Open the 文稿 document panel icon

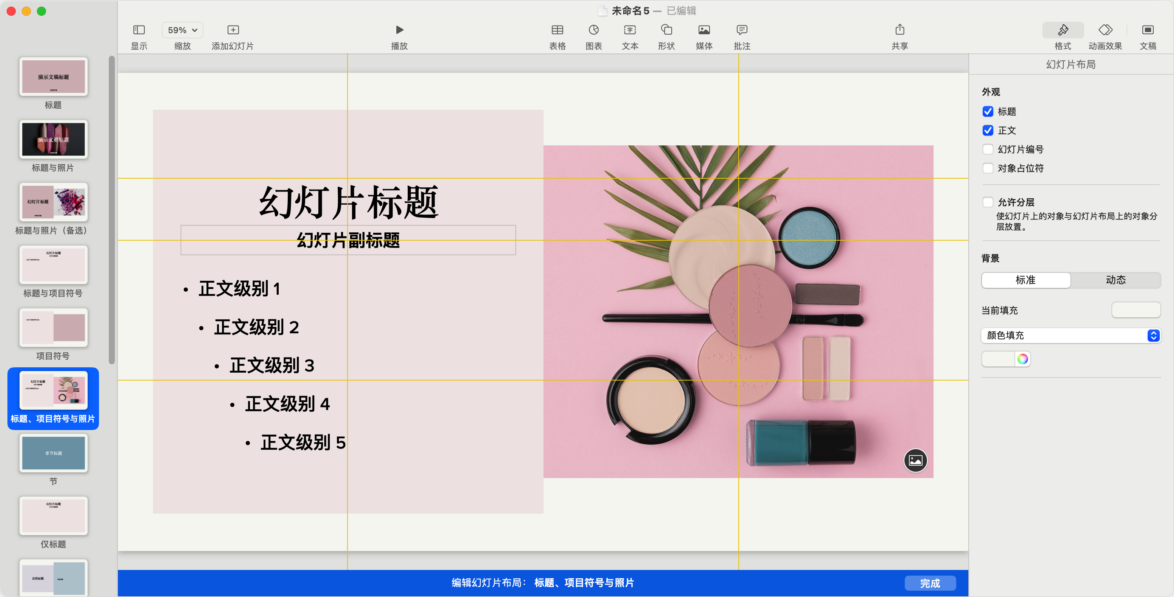[x=1148, y=30]
